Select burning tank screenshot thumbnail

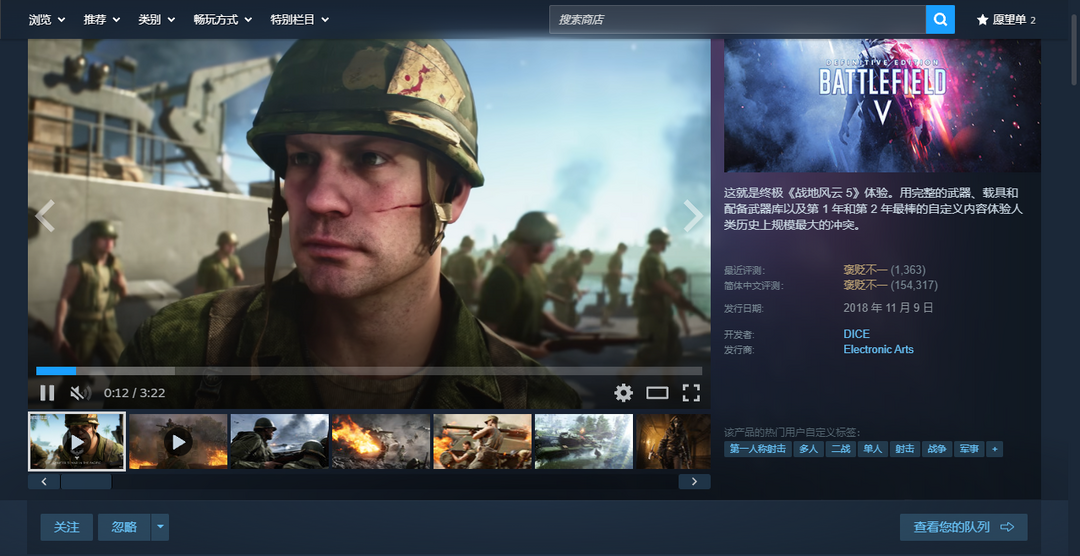point(381,442)
